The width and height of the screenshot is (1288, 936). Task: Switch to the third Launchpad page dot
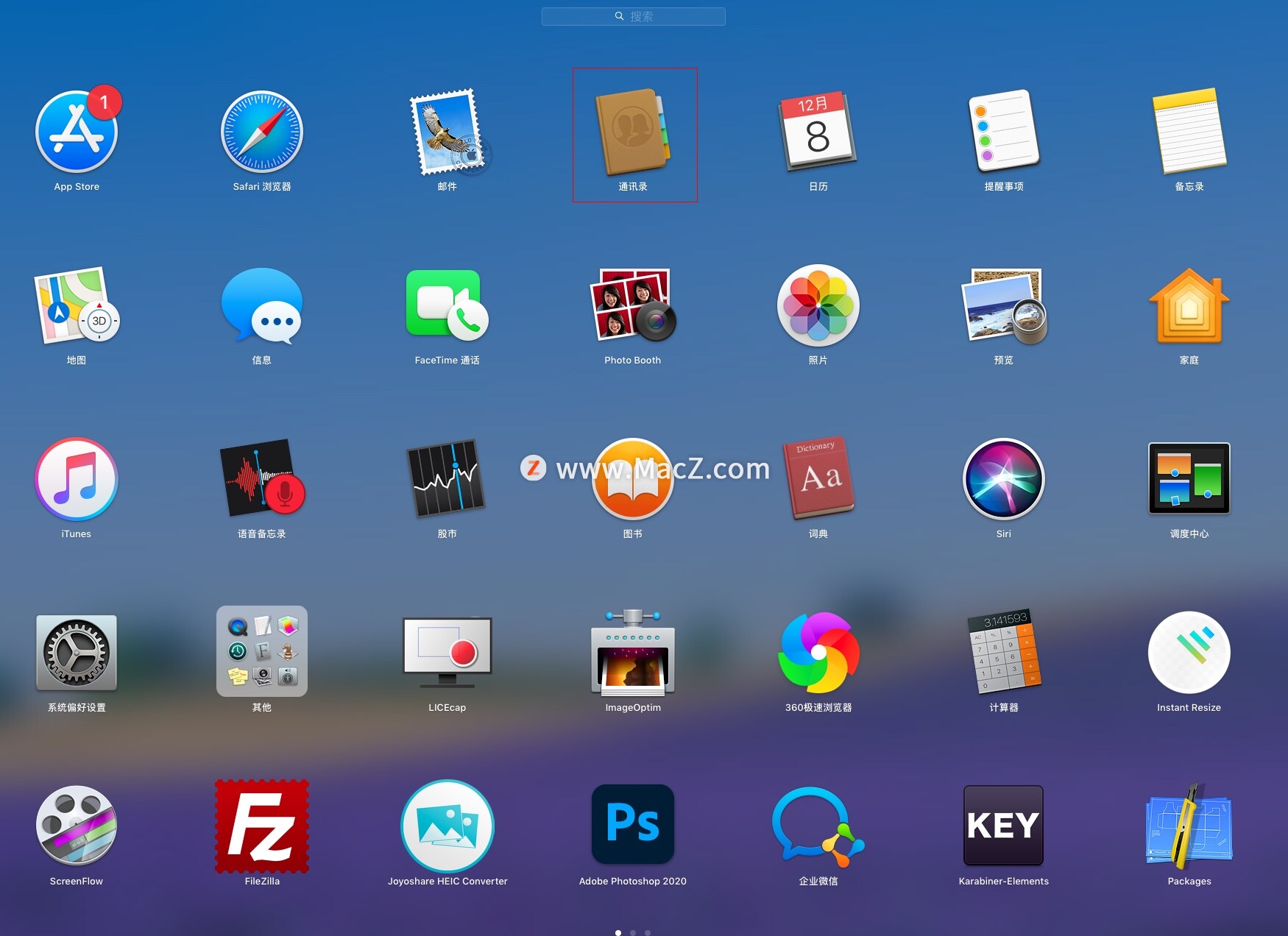(x=648, y=932)
